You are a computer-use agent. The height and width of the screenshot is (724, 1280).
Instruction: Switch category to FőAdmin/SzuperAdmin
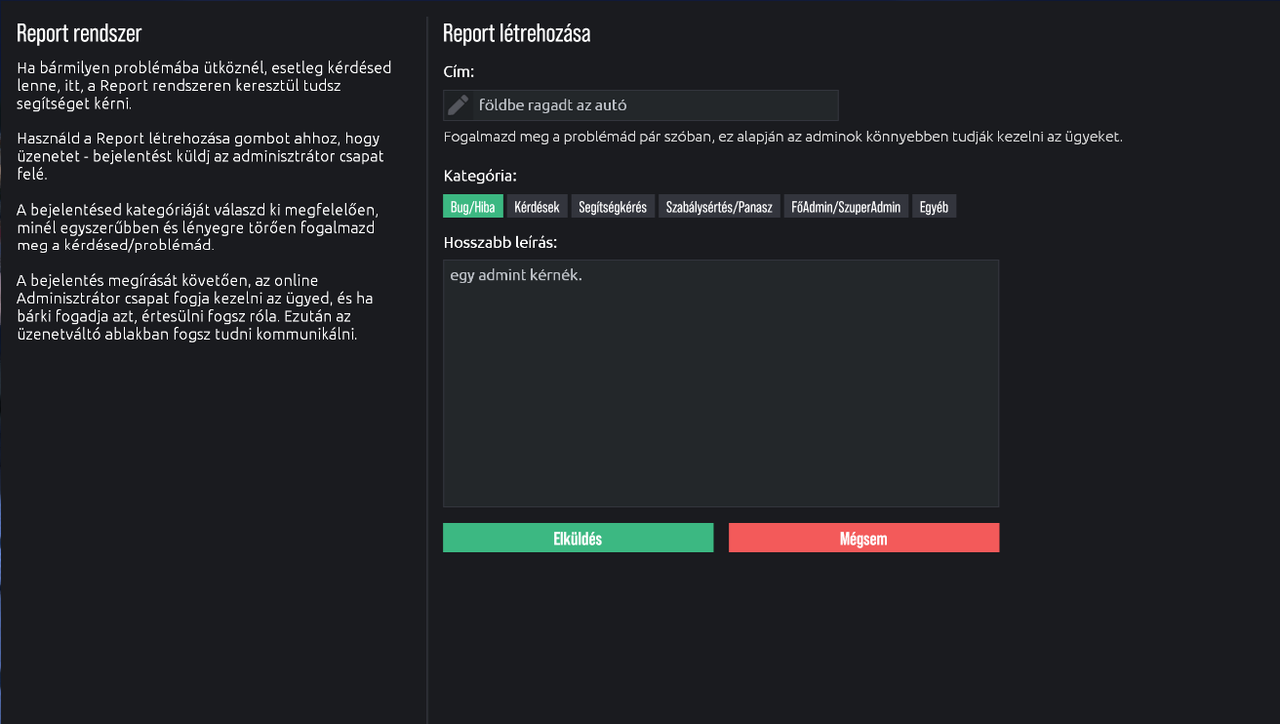[x=847, y=207]
